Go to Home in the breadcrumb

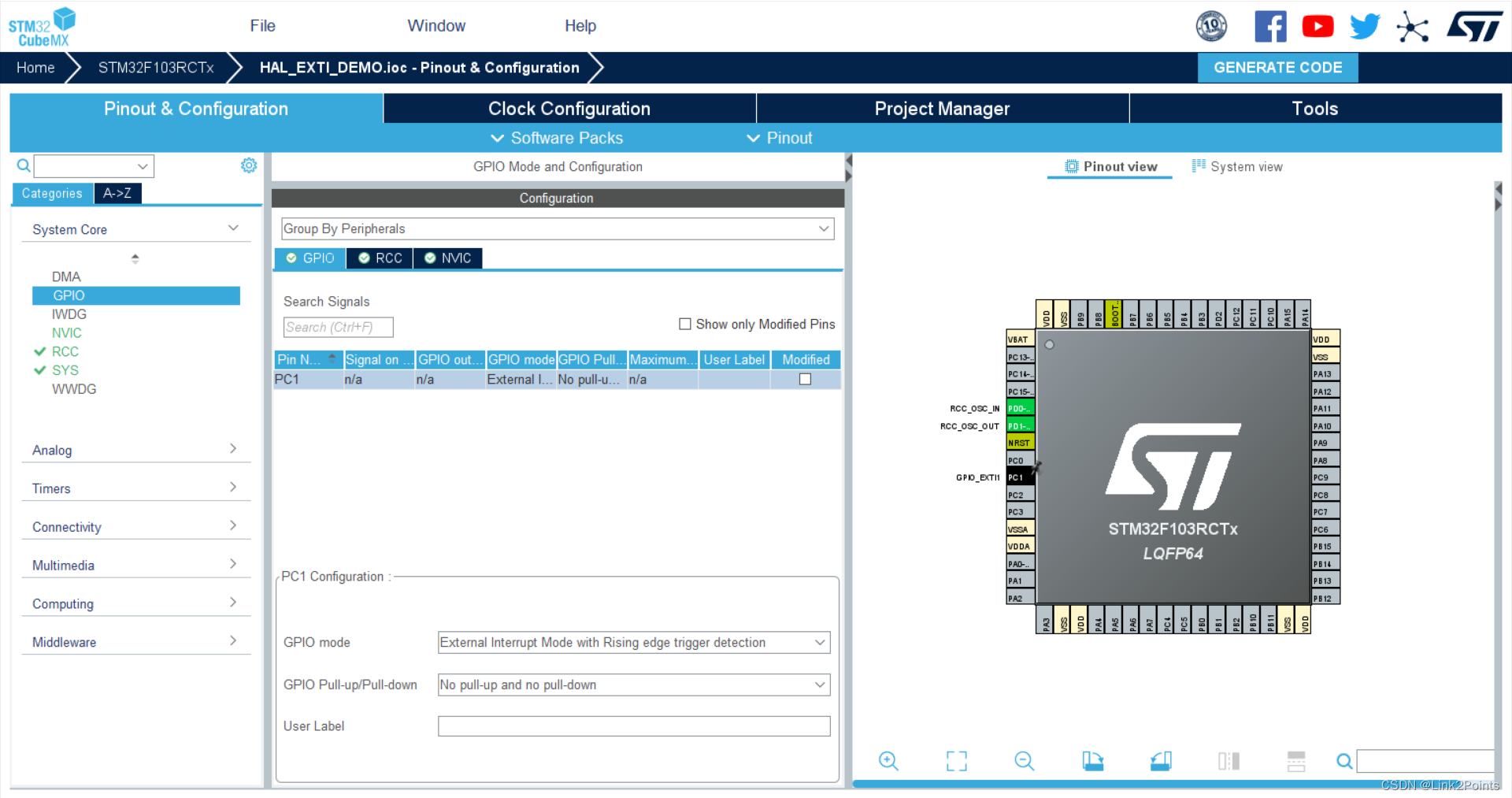click(x=35, y=68)
